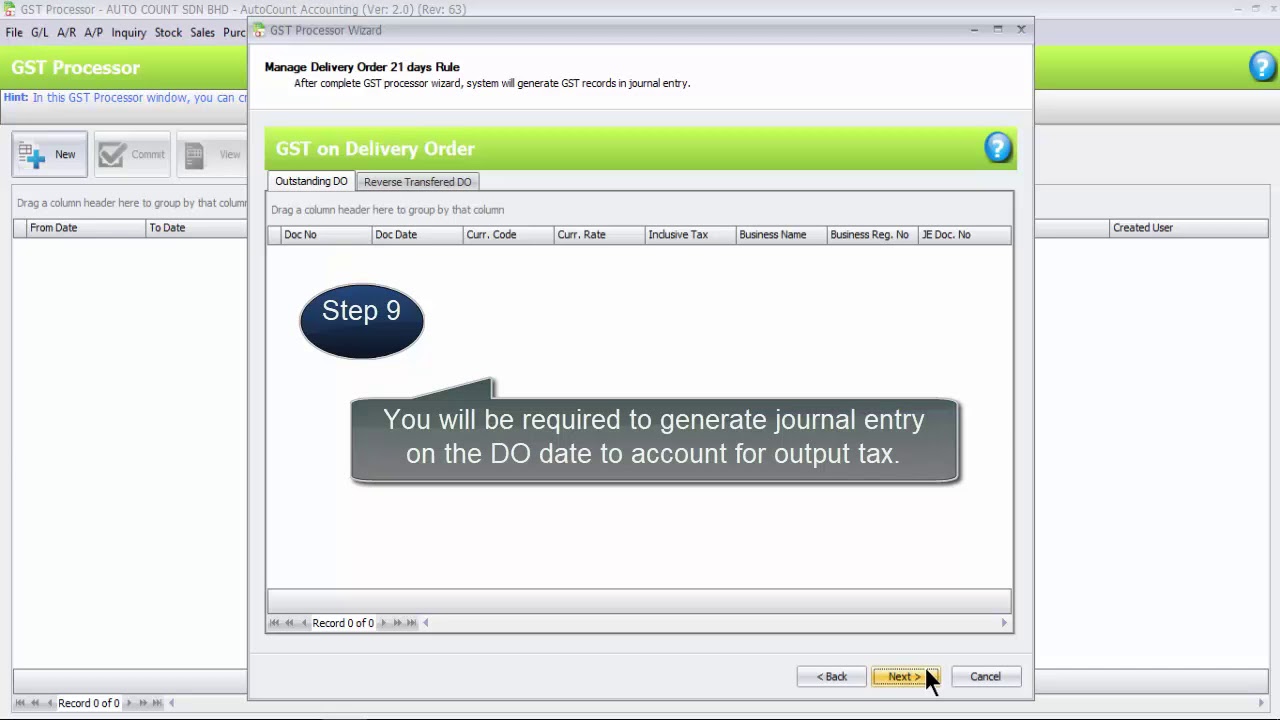Image resolution: width=1280 pixels, height=720 pixels.
Task: Sort by To Date column in the main window
Action: point(196,228)
